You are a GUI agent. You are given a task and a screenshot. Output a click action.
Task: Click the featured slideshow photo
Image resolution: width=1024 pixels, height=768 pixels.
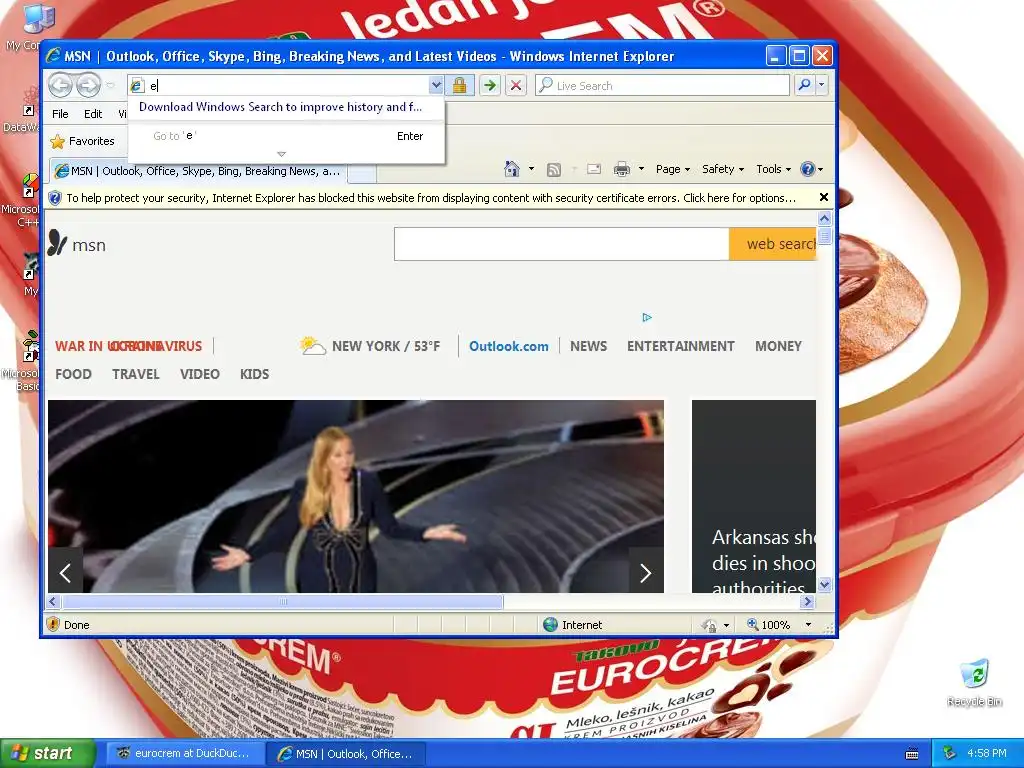click(x=356, y=496)
